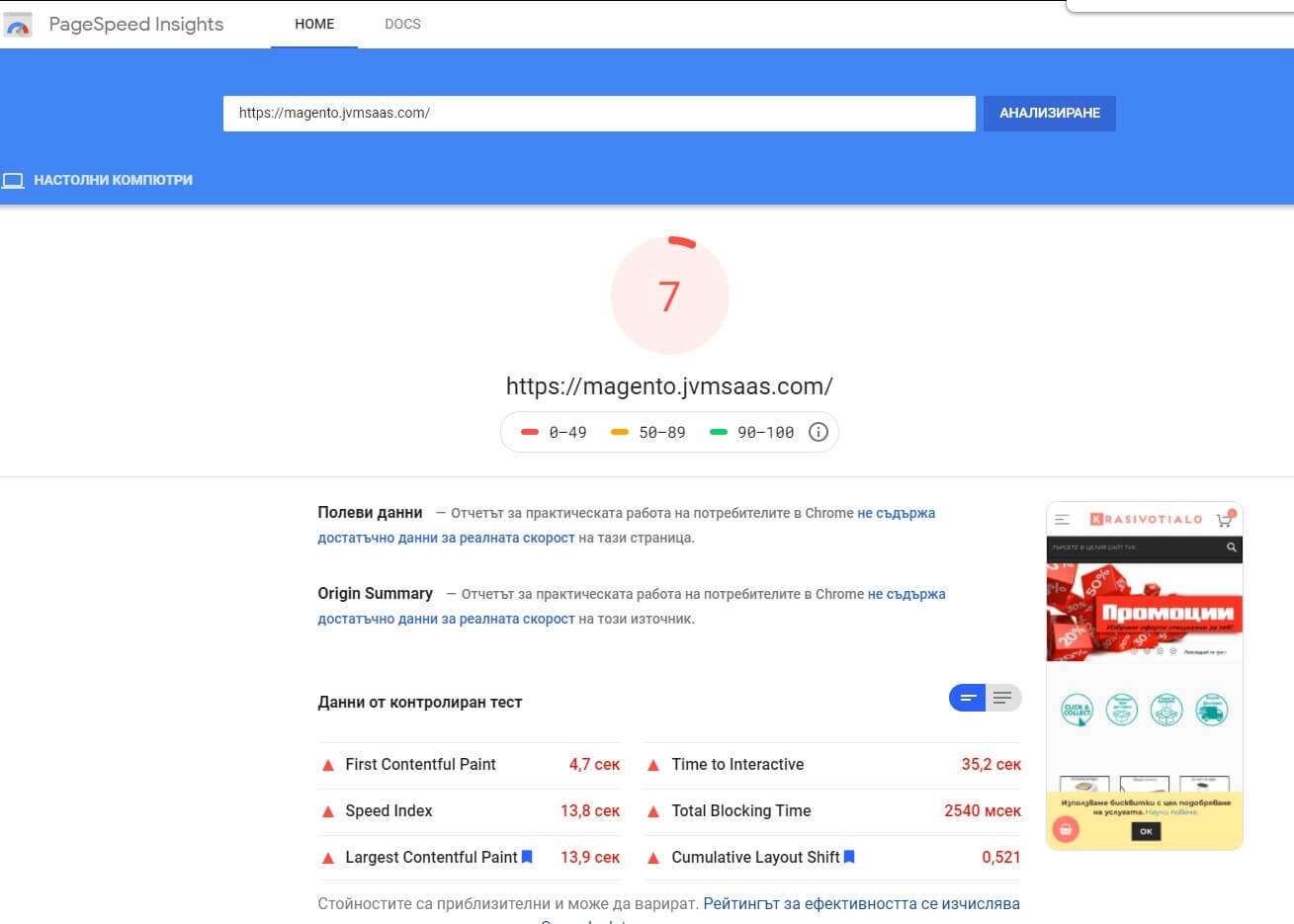Select the Настолни компютри device tab
Viewport: 1294px width, 924px height.
tap(113, 181)
